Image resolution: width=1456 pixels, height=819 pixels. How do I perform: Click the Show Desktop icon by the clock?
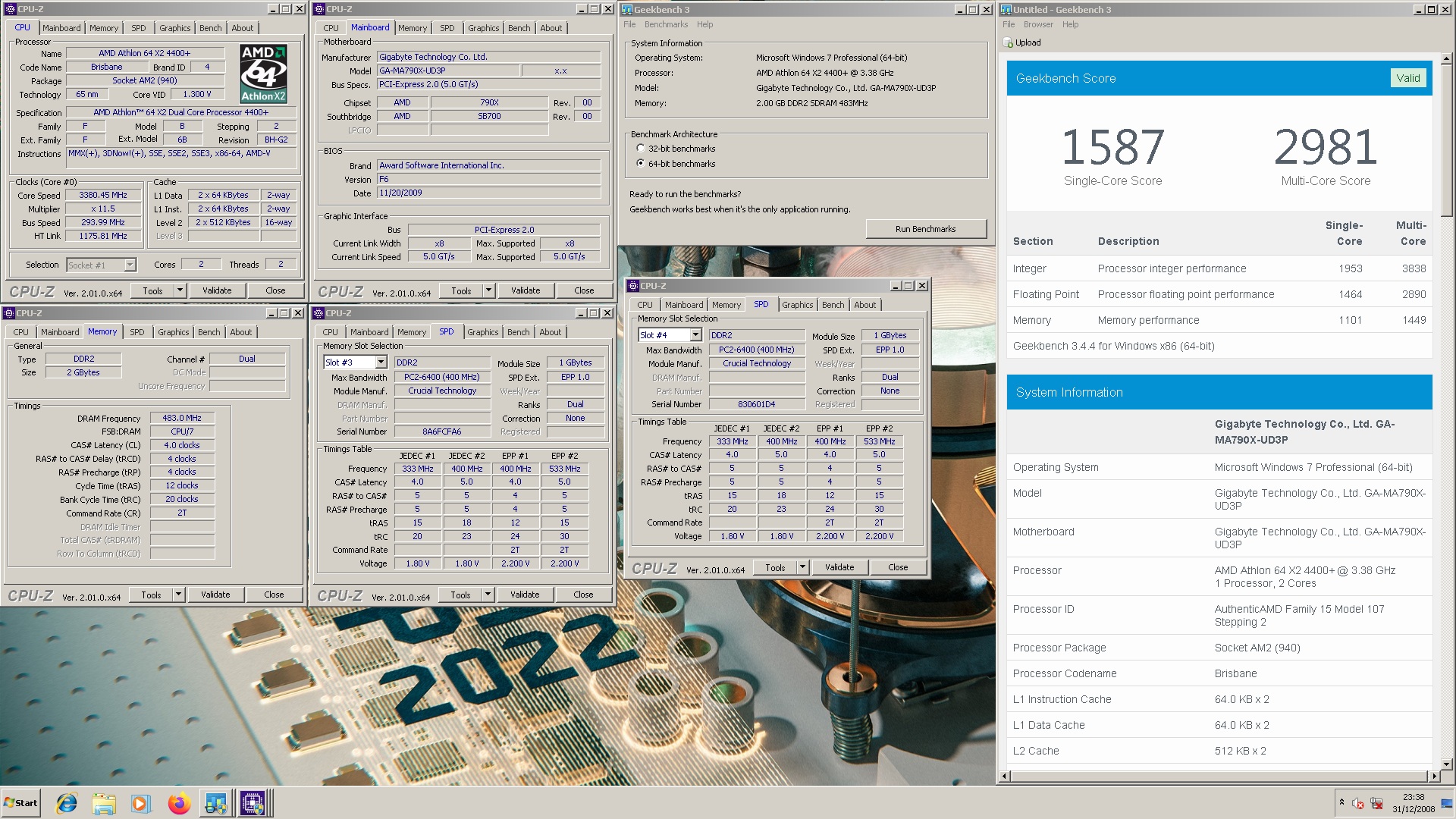1447,803
